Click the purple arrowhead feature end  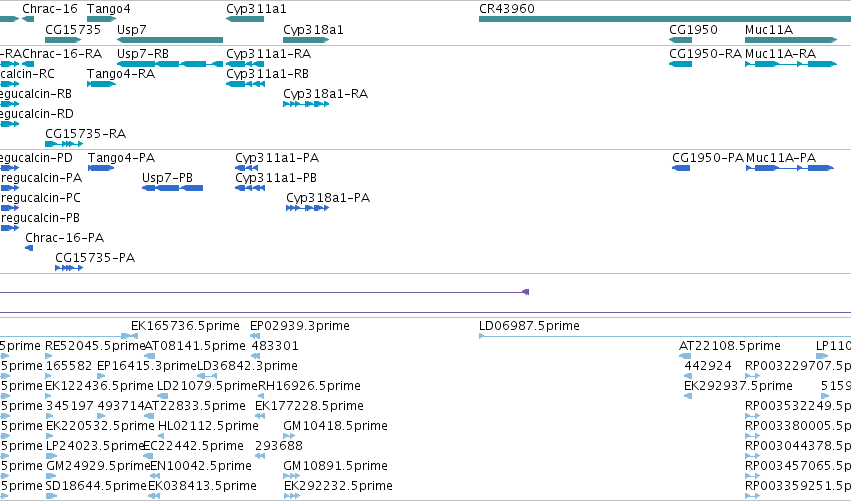(525, 292)
